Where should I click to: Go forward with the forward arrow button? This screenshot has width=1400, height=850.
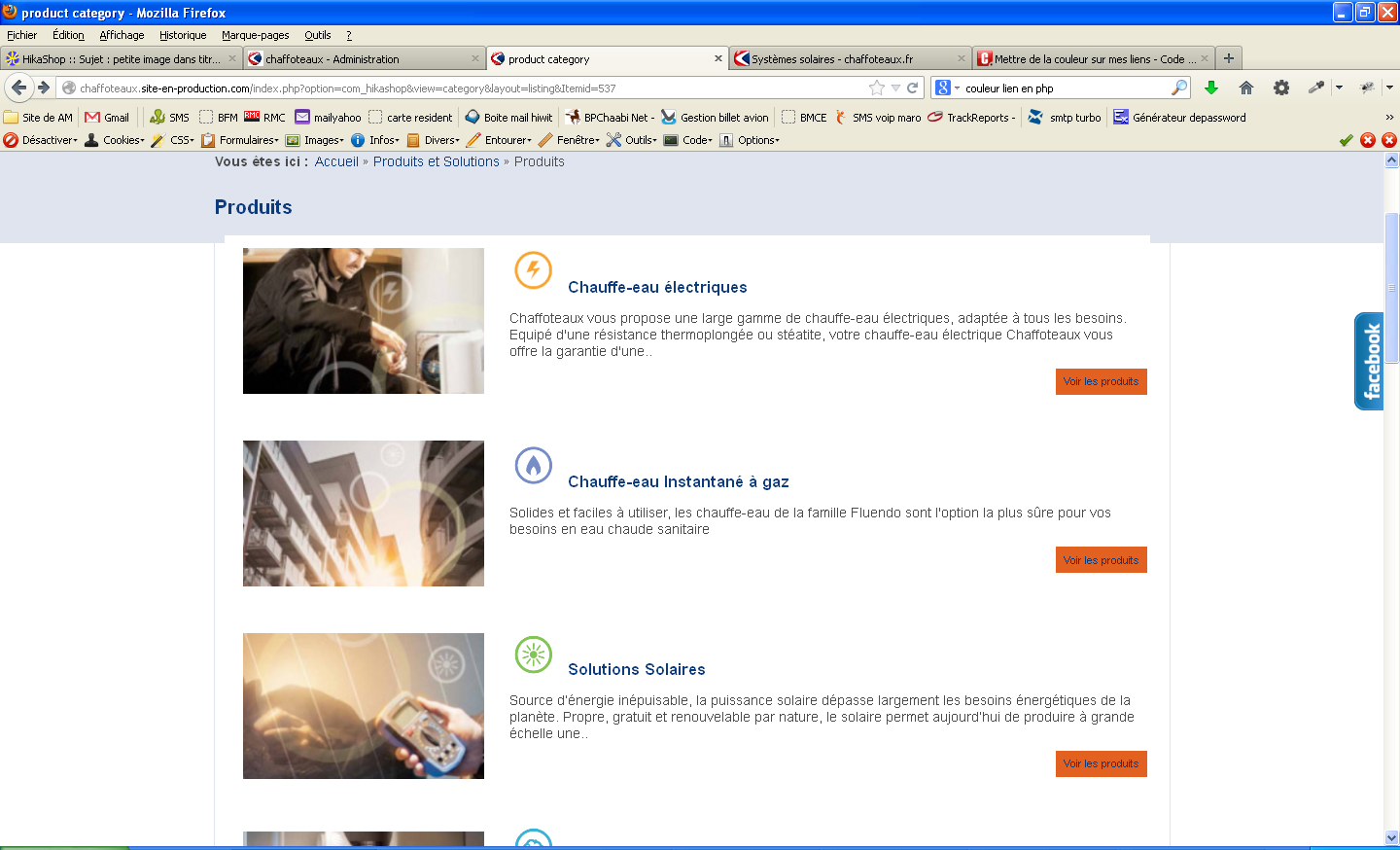click(44, 88)
